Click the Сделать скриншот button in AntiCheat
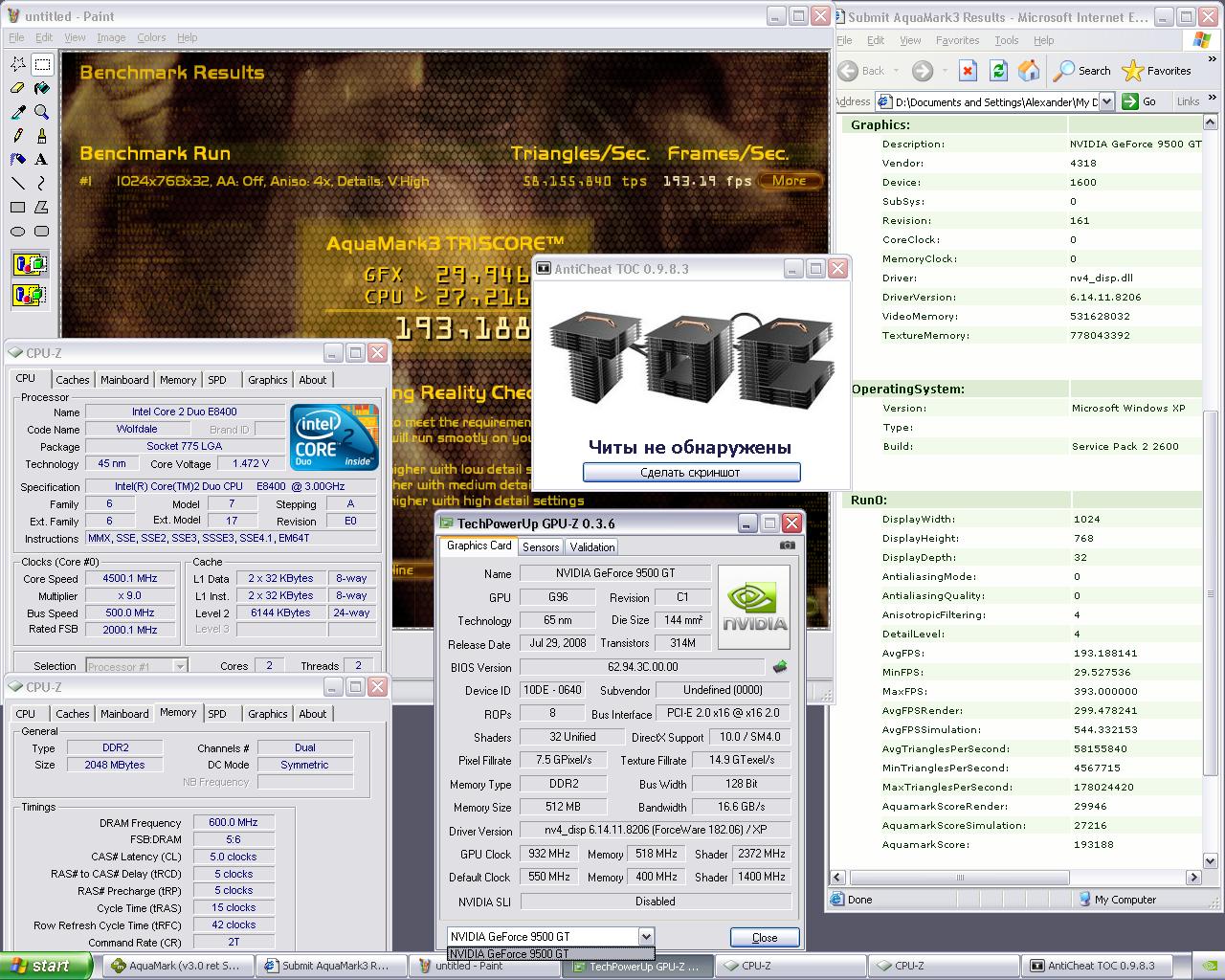This screenshot has width=1225, height=980. [691, 472]
